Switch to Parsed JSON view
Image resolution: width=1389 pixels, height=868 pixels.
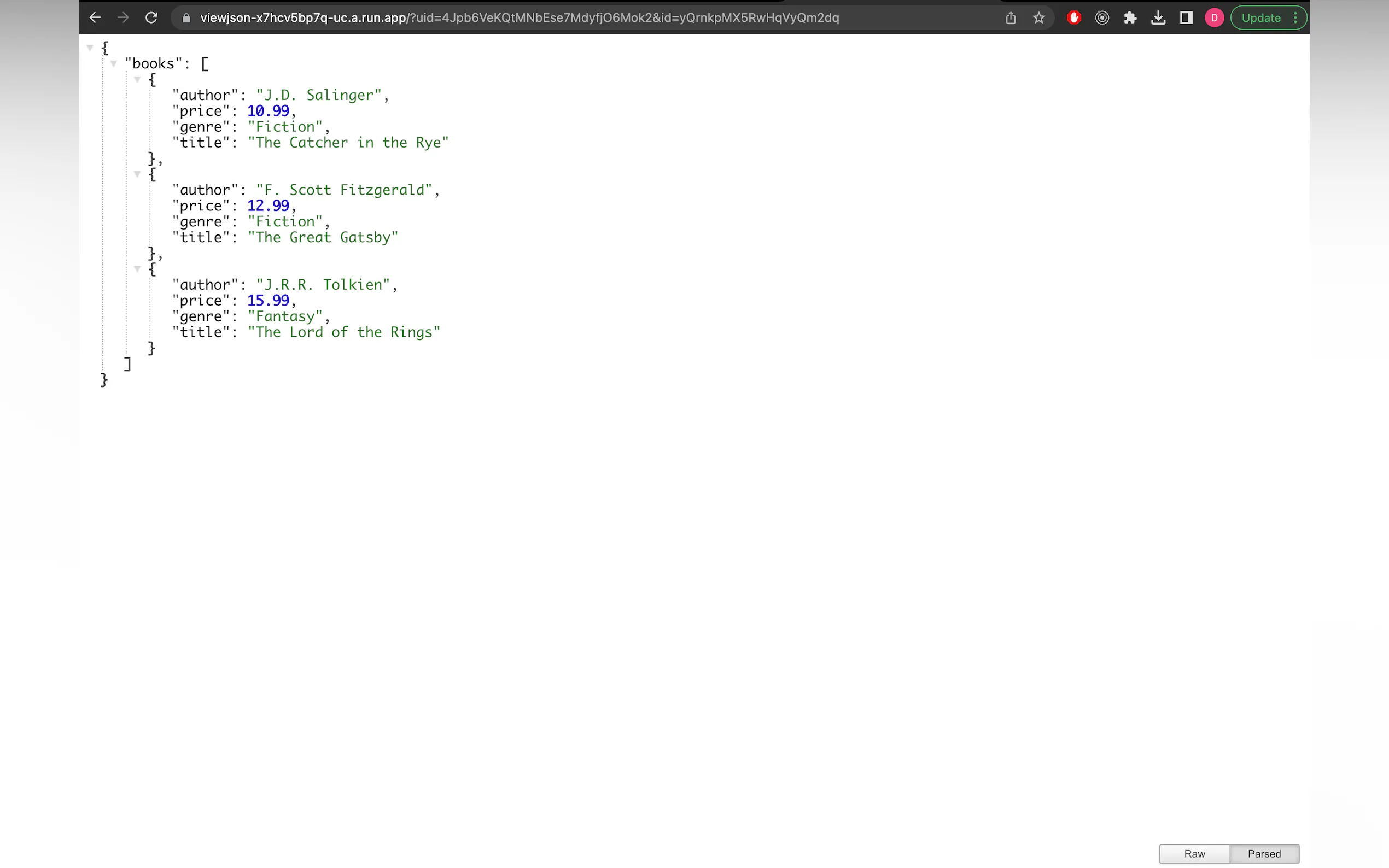(x=1264, y=854)
